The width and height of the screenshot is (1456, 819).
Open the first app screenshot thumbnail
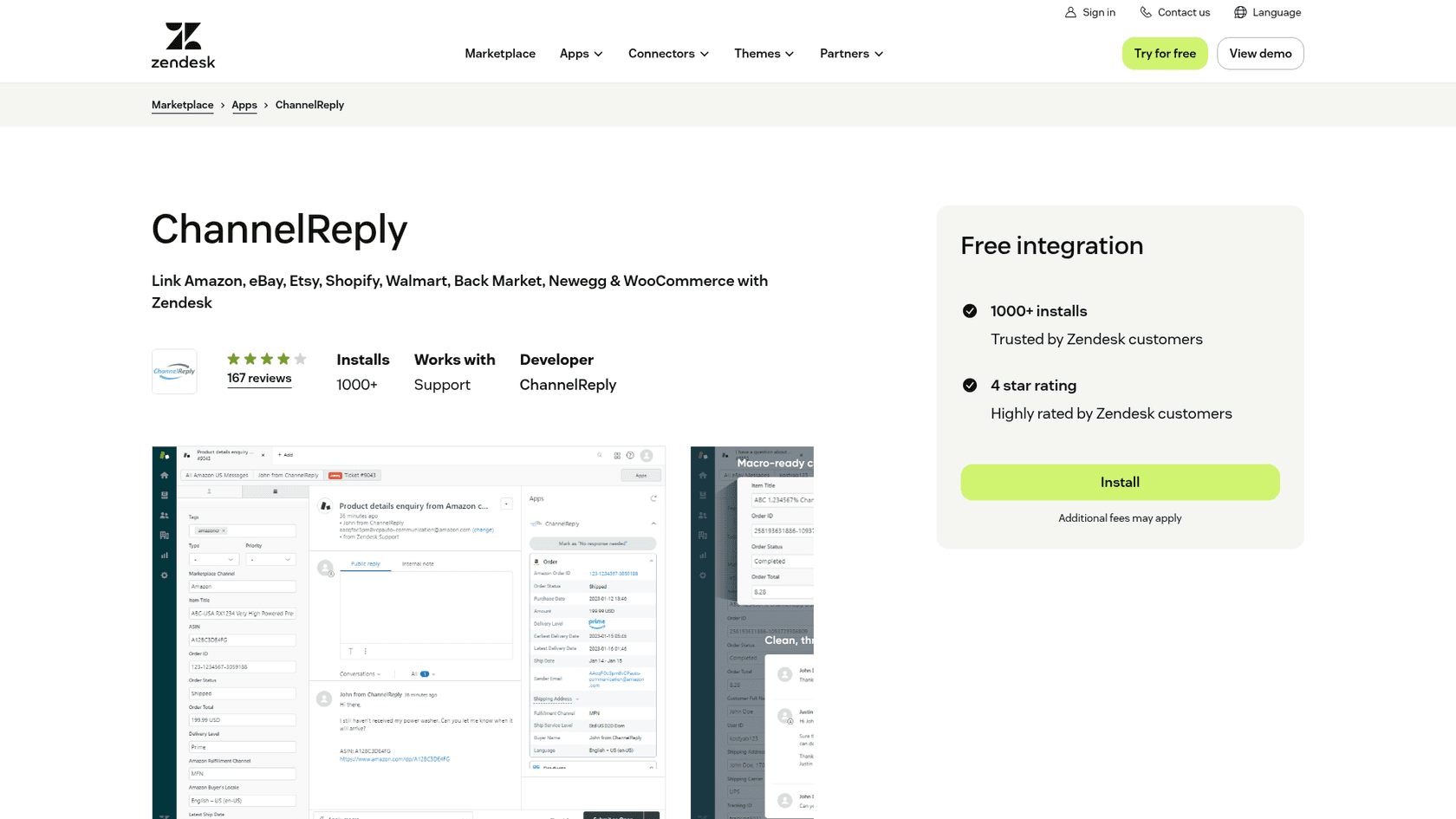408,633
